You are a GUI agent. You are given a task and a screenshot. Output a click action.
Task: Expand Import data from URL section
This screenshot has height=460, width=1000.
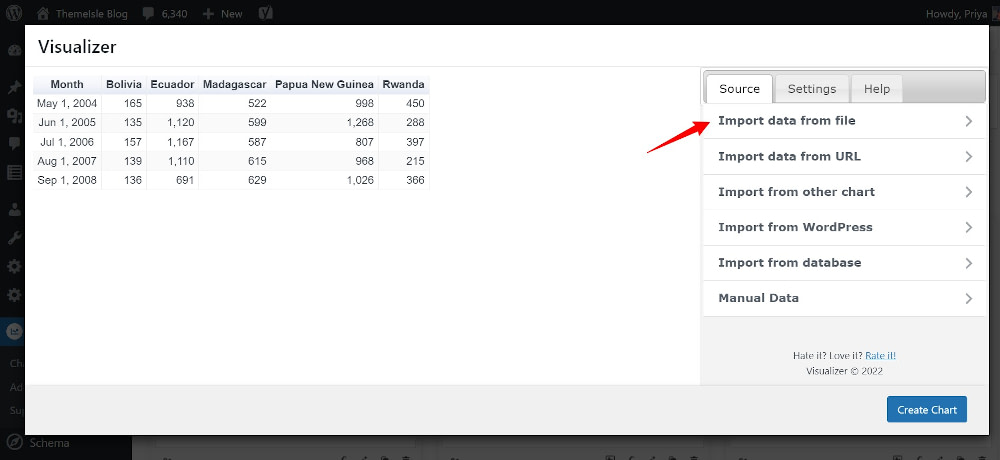click(845, 156)
